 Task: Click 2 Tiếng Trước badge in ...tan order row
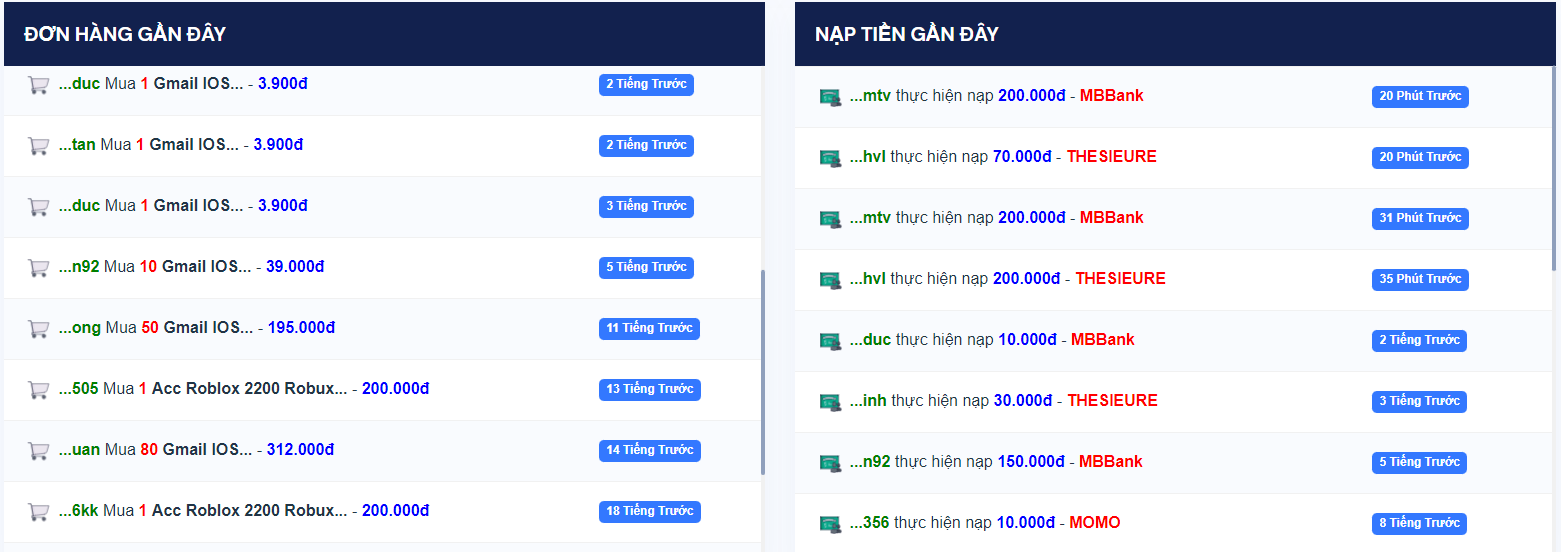(646, 145)
